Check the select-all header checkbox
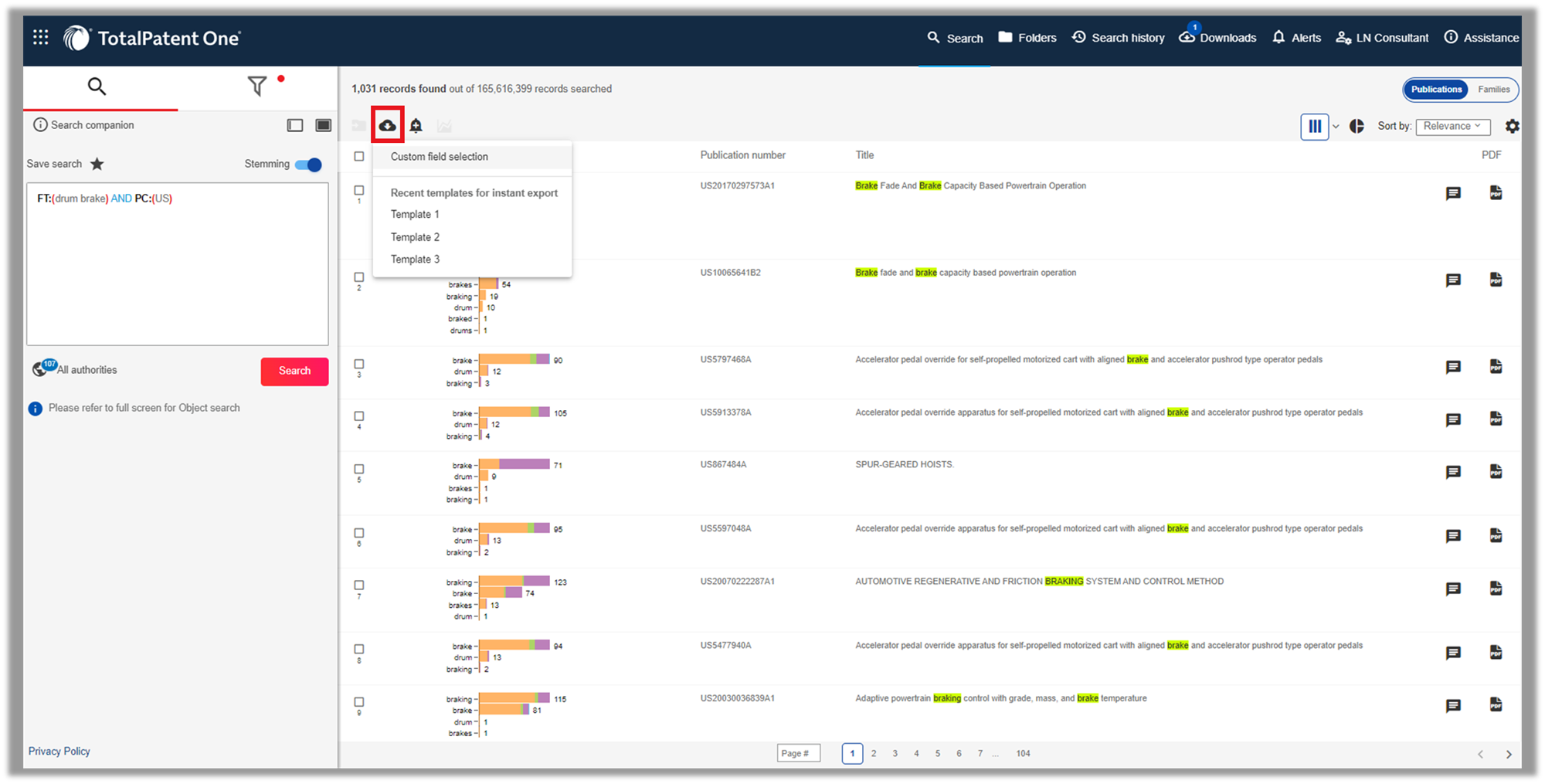This screenshot has width=1545, height=784. coord(359,156)
